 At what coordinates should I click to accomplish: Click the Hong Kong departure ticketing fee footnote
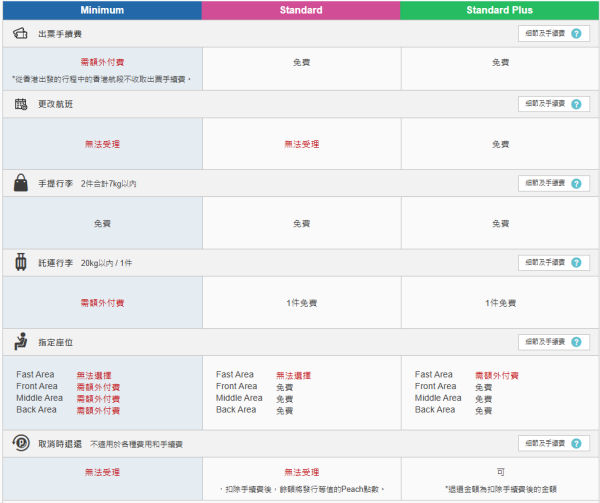[x=101, y=79]
